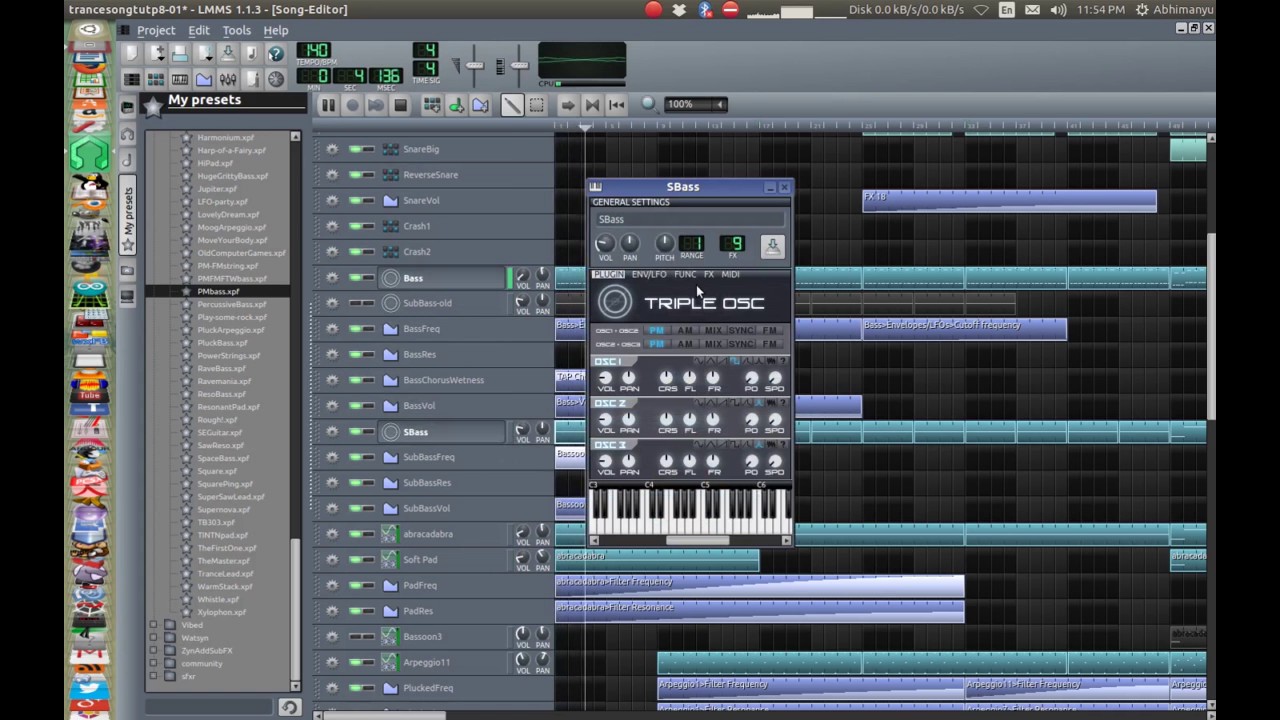
Task: Switch to the MIDI tab in SBass
Action: coord(730,275)
